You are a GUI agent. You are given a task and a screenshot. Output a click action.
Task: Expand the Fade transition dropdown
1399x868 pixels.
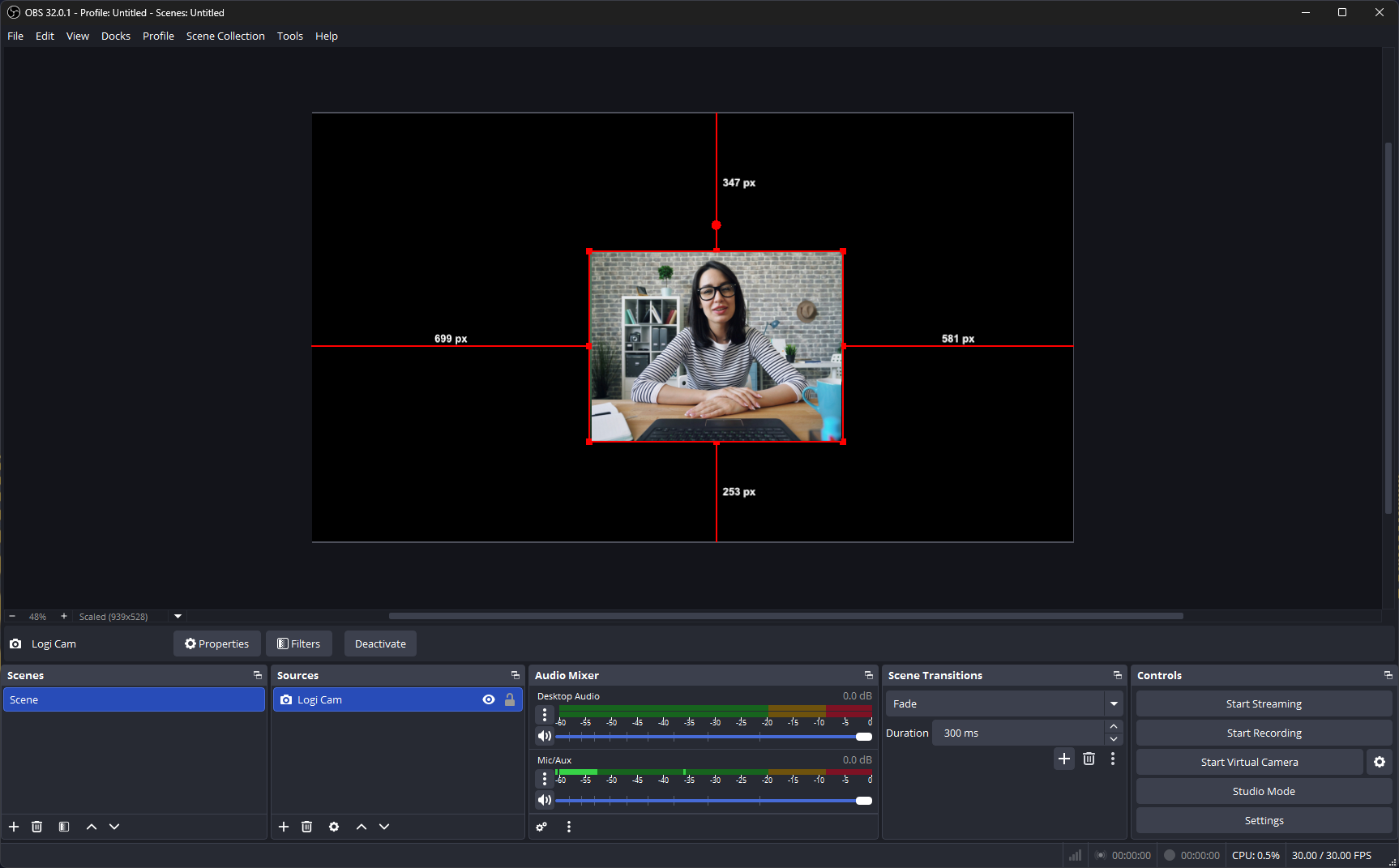(1114, 703)
